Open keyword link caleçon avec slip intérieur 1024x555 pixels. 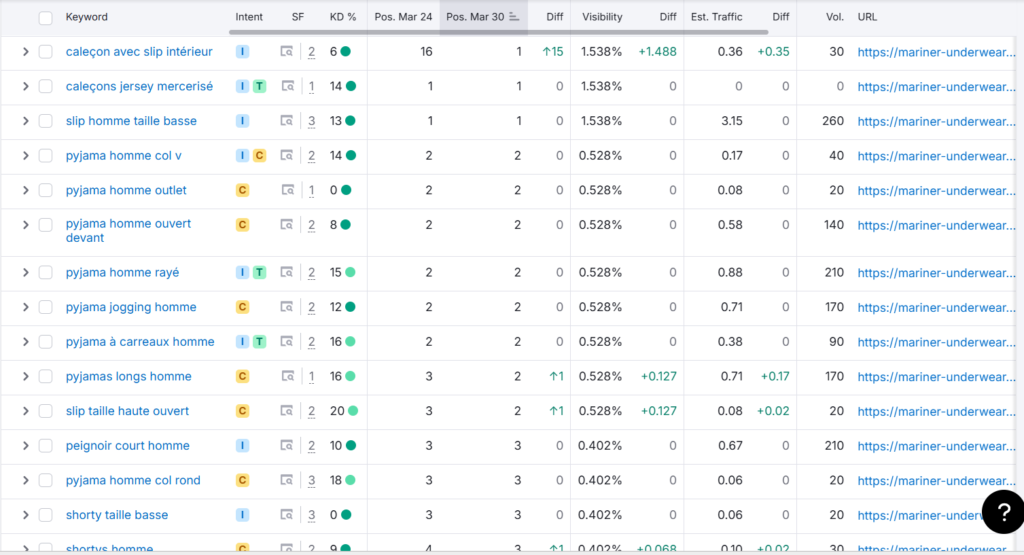[139, 52]
